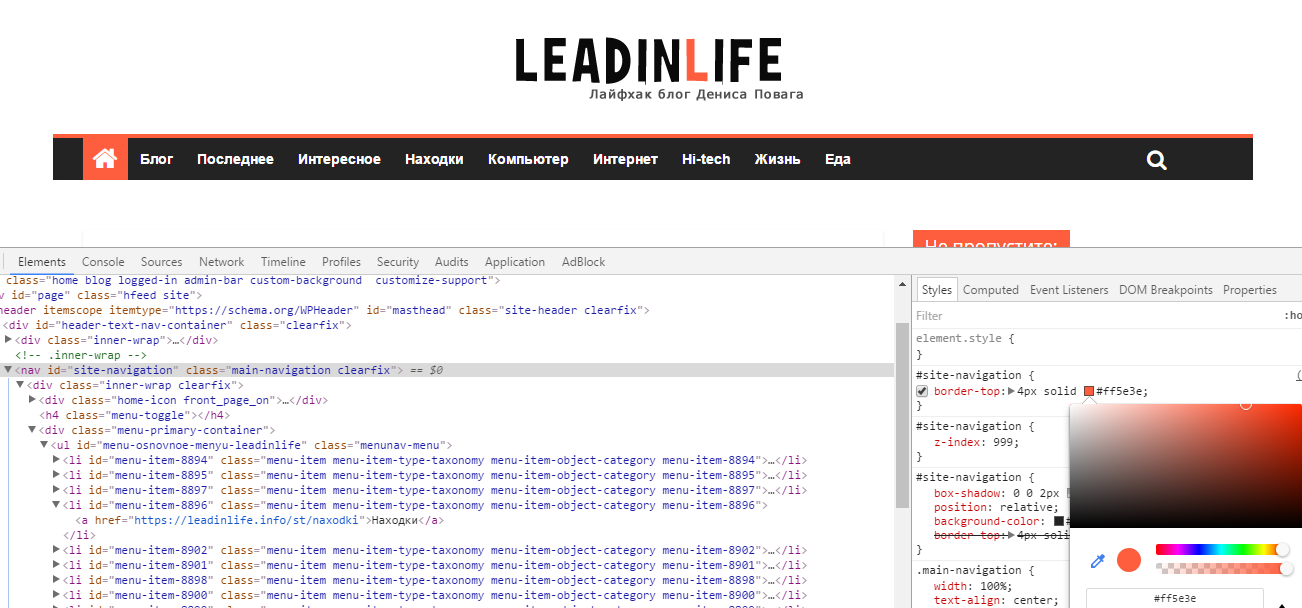The height and width of the screenshot is (608, 1302).
Task: Expand the menu-item-8894 list element
Action: (x=56, y=460)
